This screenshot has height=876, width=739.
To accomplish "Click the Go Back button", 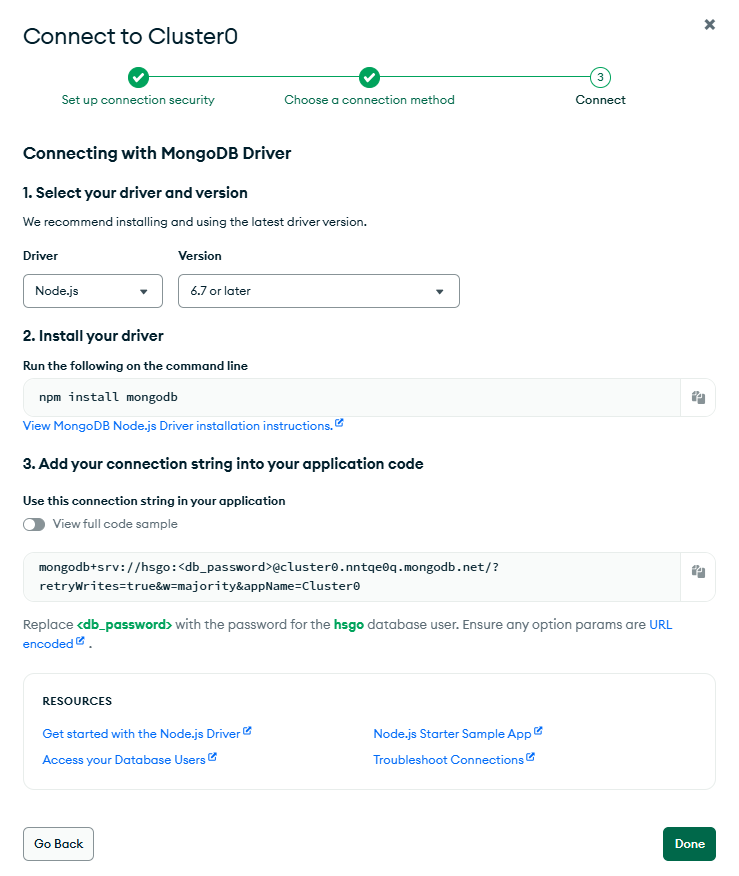I will tap(58, 844).
